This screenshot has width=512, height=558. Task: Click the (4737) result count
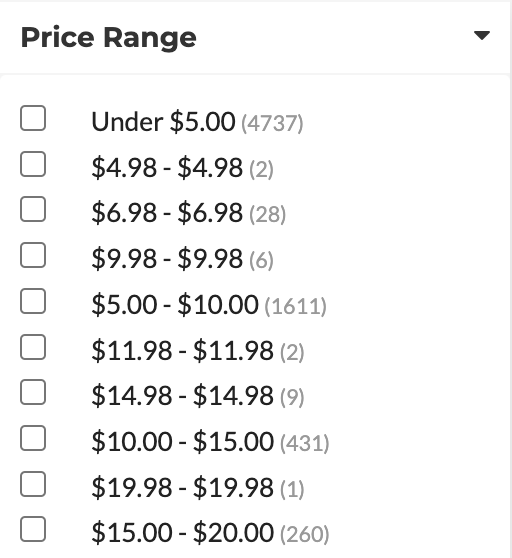click(272, 123)
